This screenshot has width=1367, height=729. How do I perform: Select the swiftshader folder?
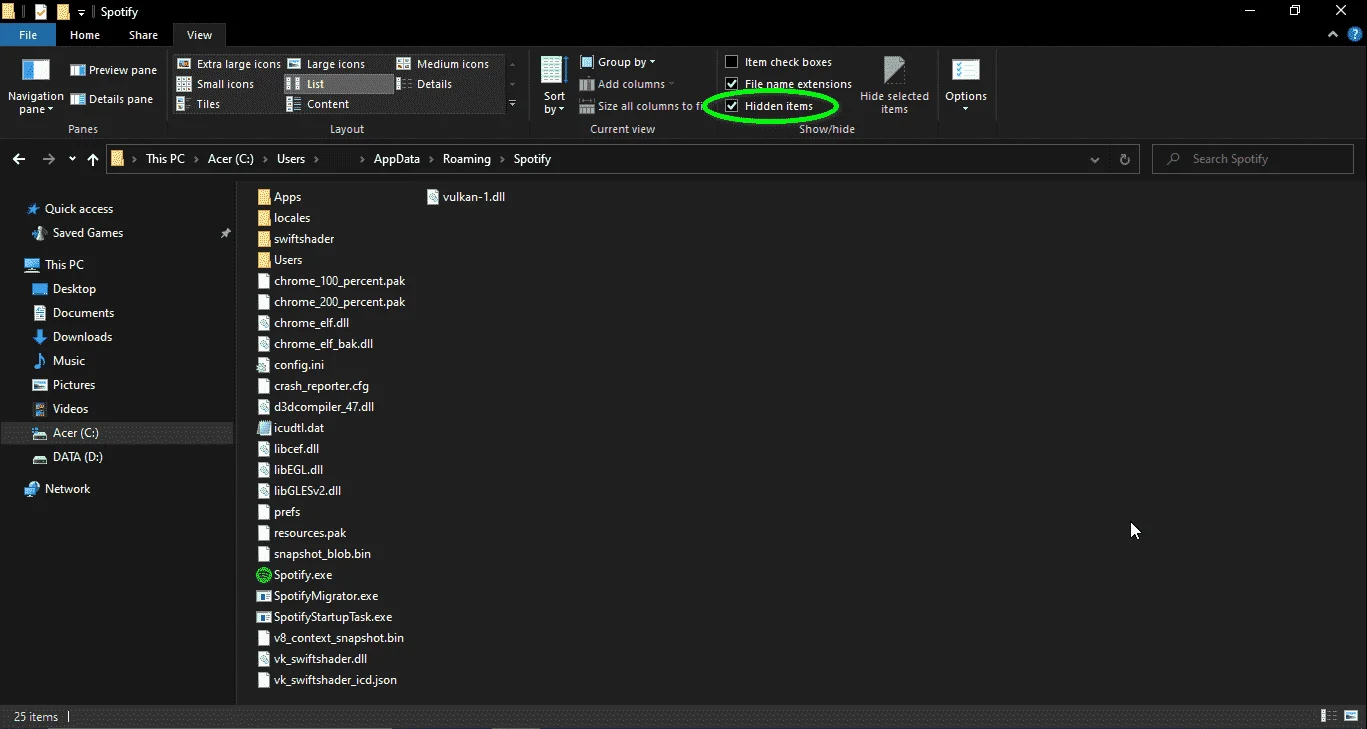pyautogui.click(x=295, y=239)
